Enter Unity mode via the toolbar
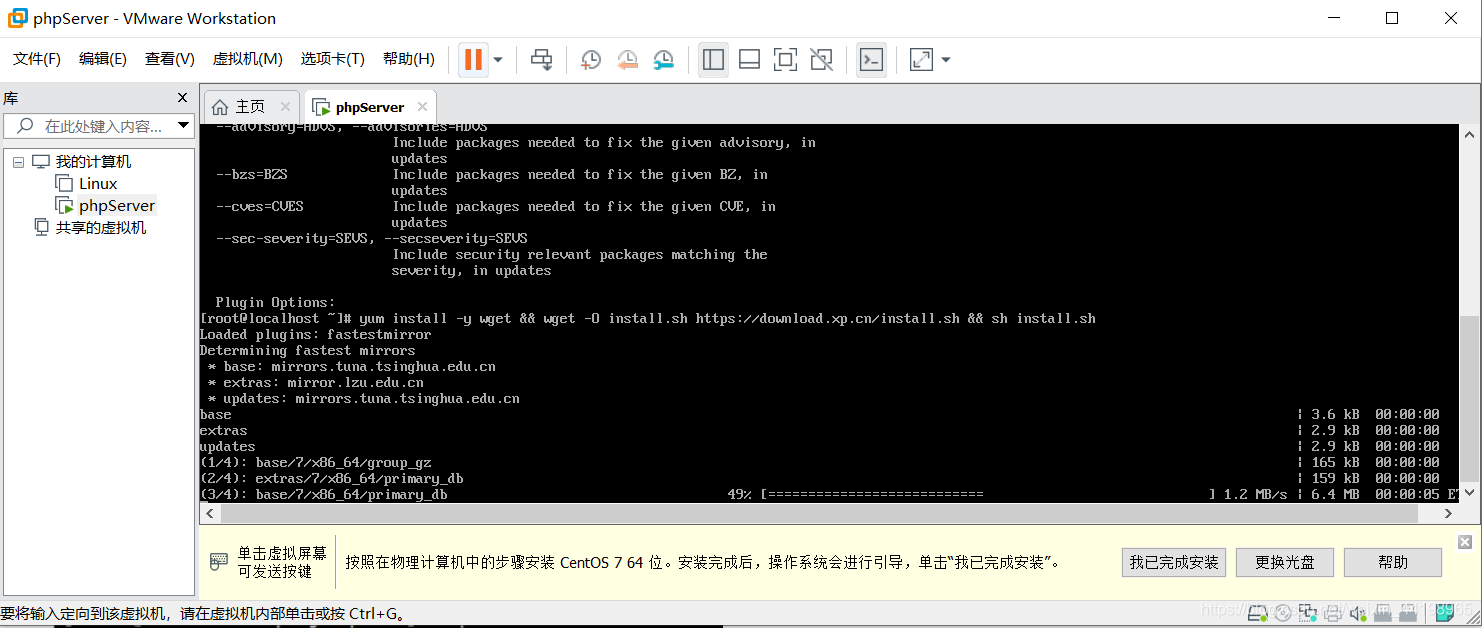This screenshot has width=1482, height=628. click(x=821, y=59)
